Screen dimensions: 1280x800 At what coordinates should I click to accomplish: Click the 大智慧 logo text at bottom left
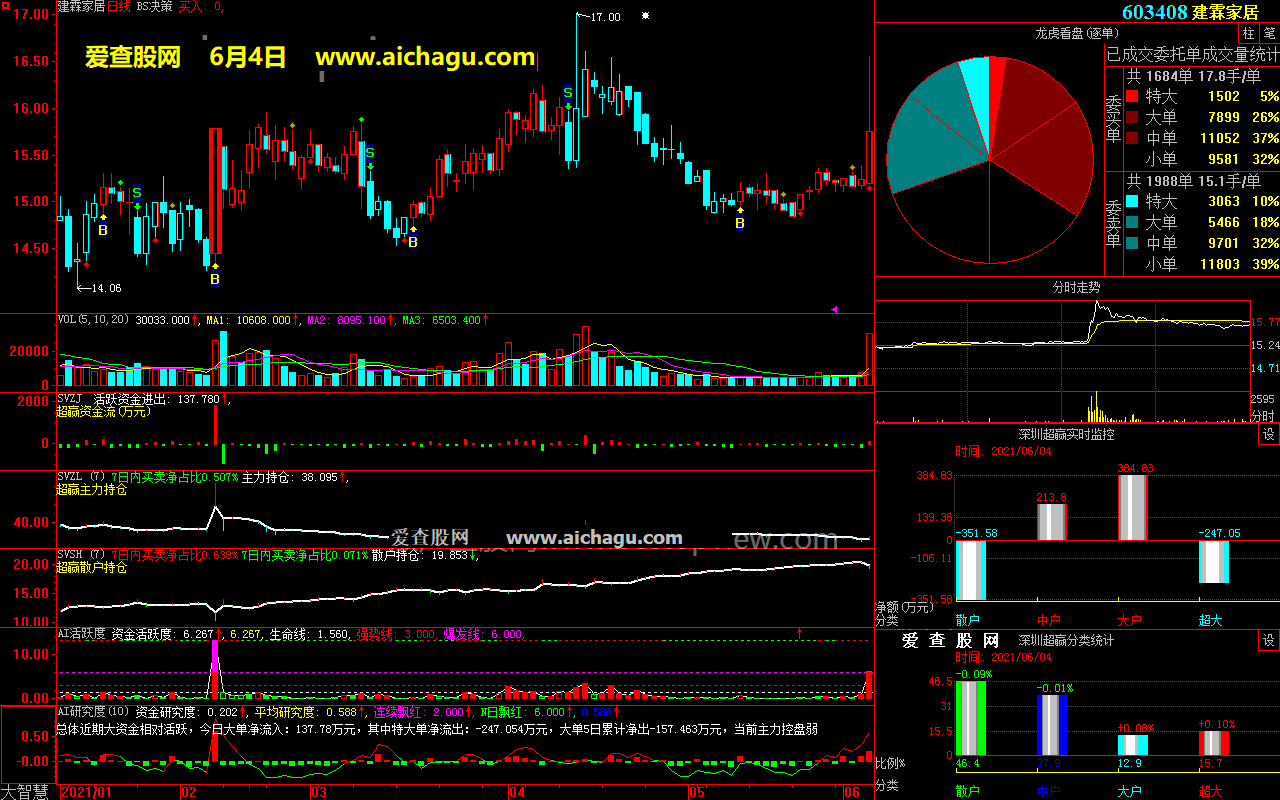[25, 792]
